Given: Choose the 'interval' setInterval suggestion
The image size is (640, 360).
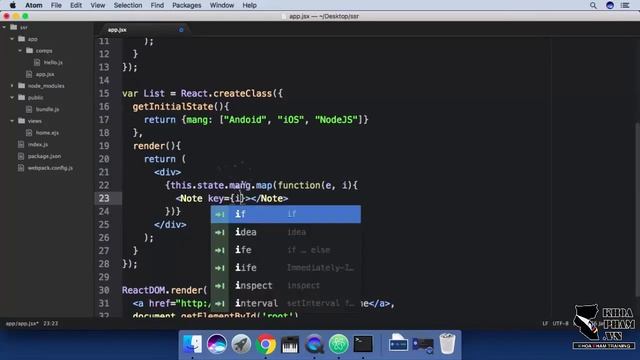Looking at the screenshot, I should 286,304.
